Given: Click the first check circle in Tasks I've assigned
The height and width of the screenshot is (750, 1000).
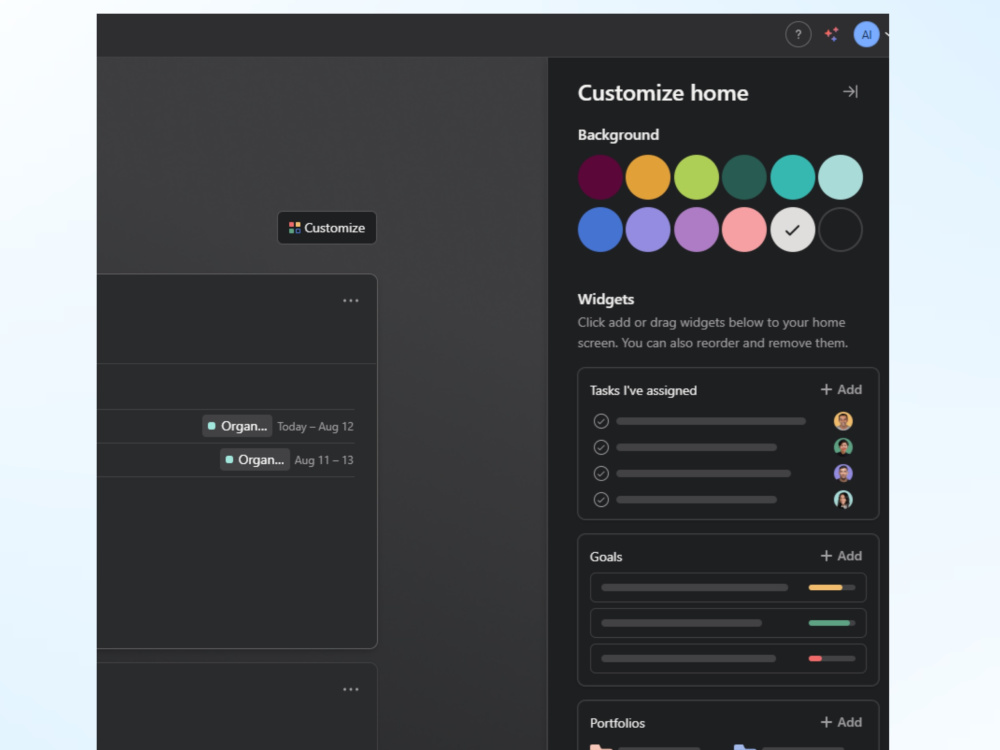Looking at the screenshot, I should point(601,421).
